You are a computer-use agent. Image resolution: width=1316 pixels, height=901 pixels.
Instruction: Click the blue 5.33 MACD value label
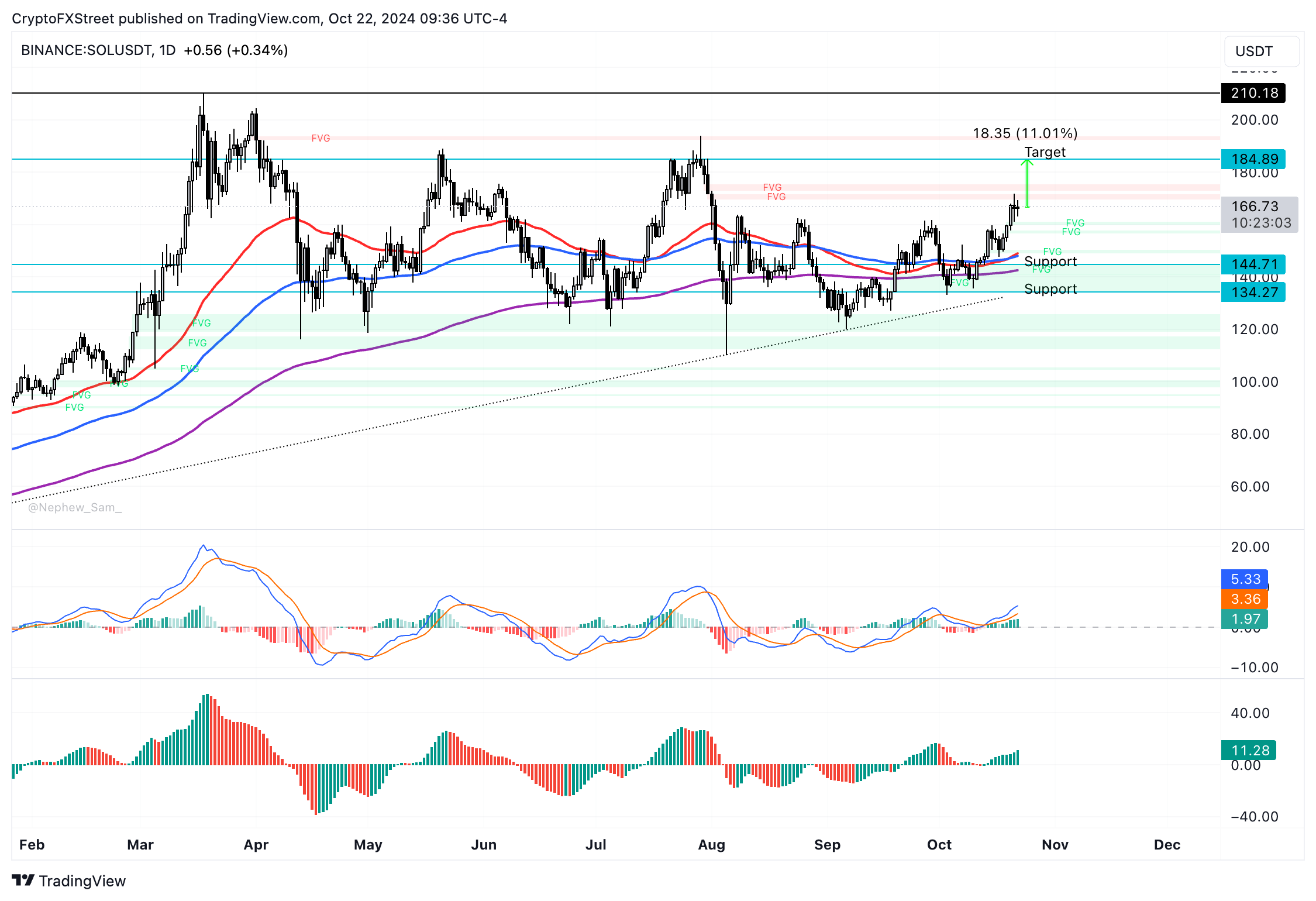tap(1245, 579)
